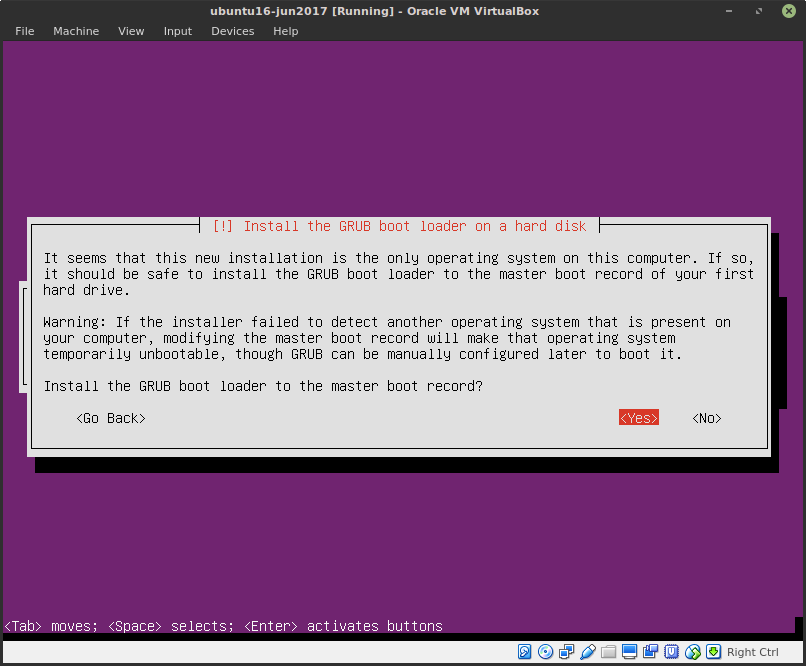This screenshot has width=806, height=666.
Task: Choose Go Back in the installer dialog
Action: (110, 417)
